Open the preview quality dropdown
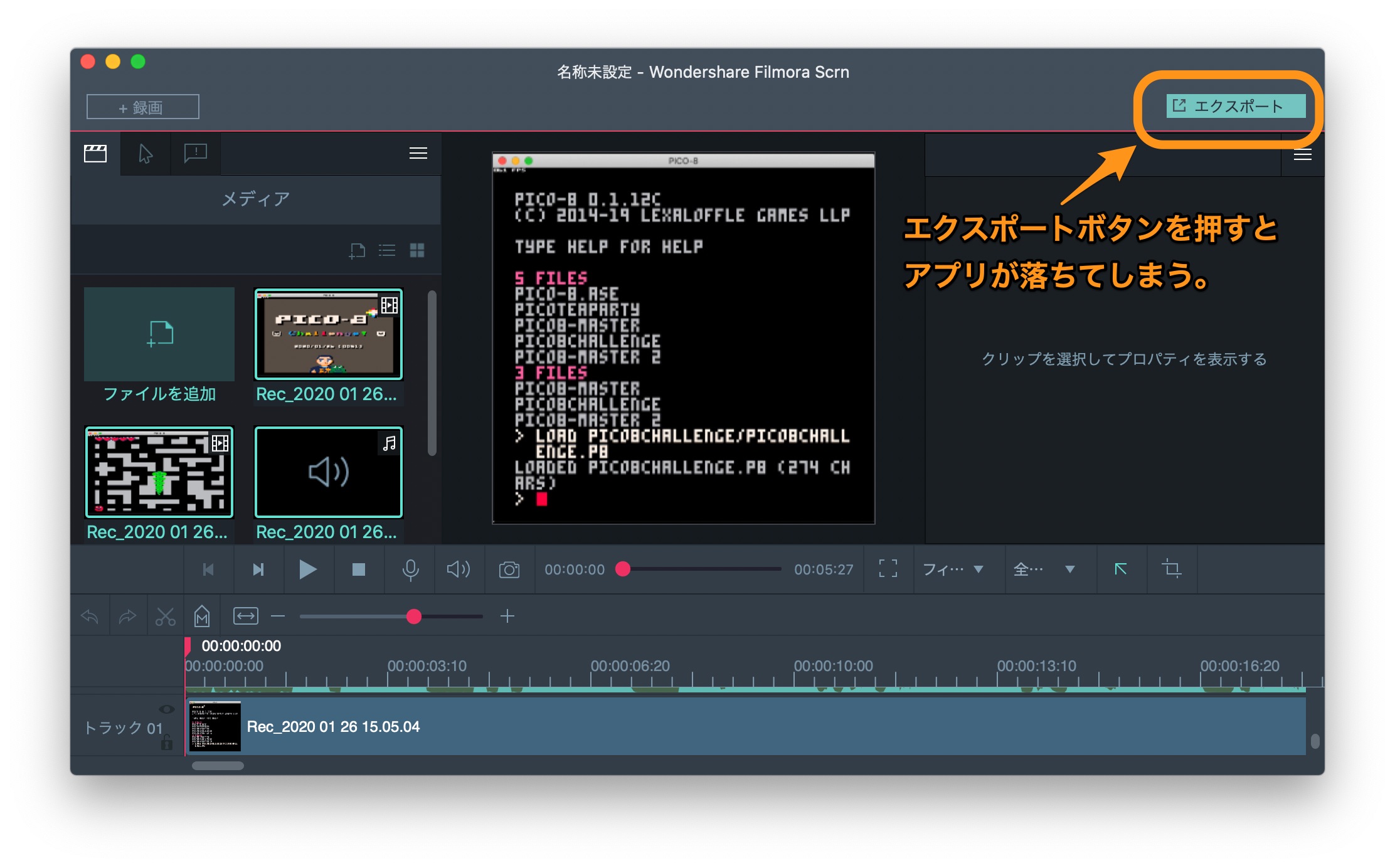 (x=1044, y=569)
